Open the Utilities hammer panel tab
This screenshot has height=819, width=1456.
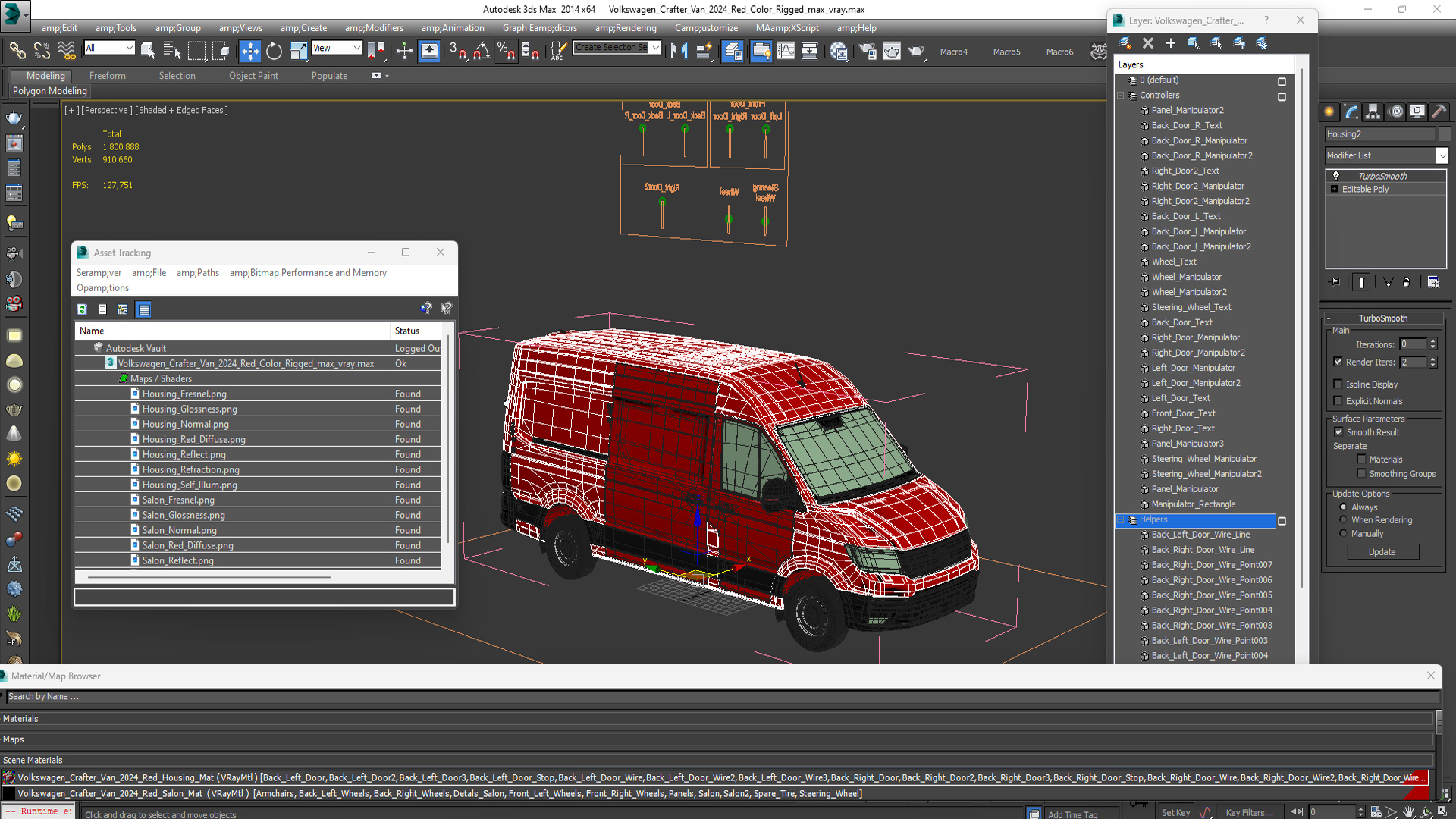click(1439, 111)
